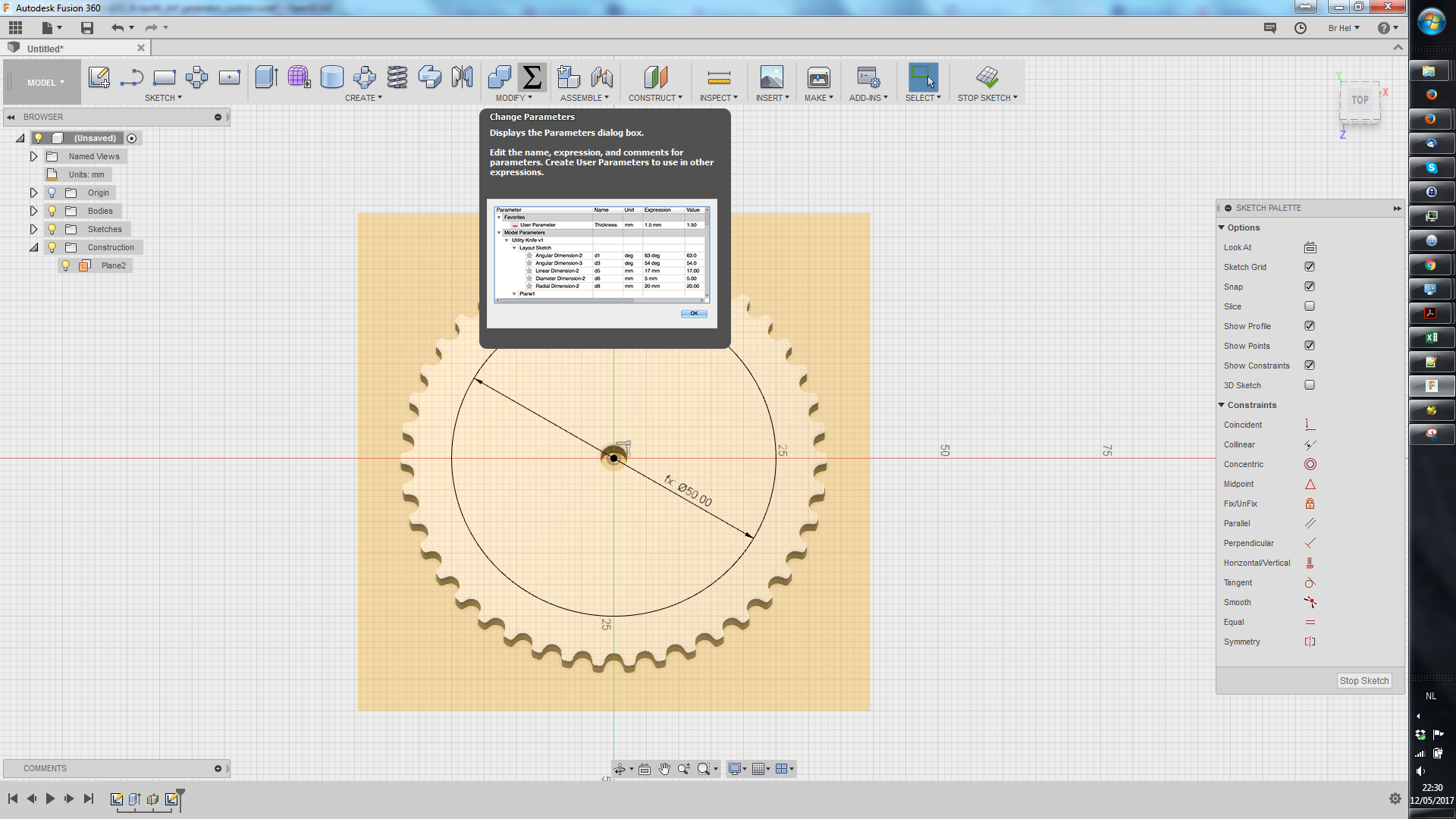Click OK to close Change Parameters dialog
The width and height of the screenshot is (1456, 819).
point(694,313)
